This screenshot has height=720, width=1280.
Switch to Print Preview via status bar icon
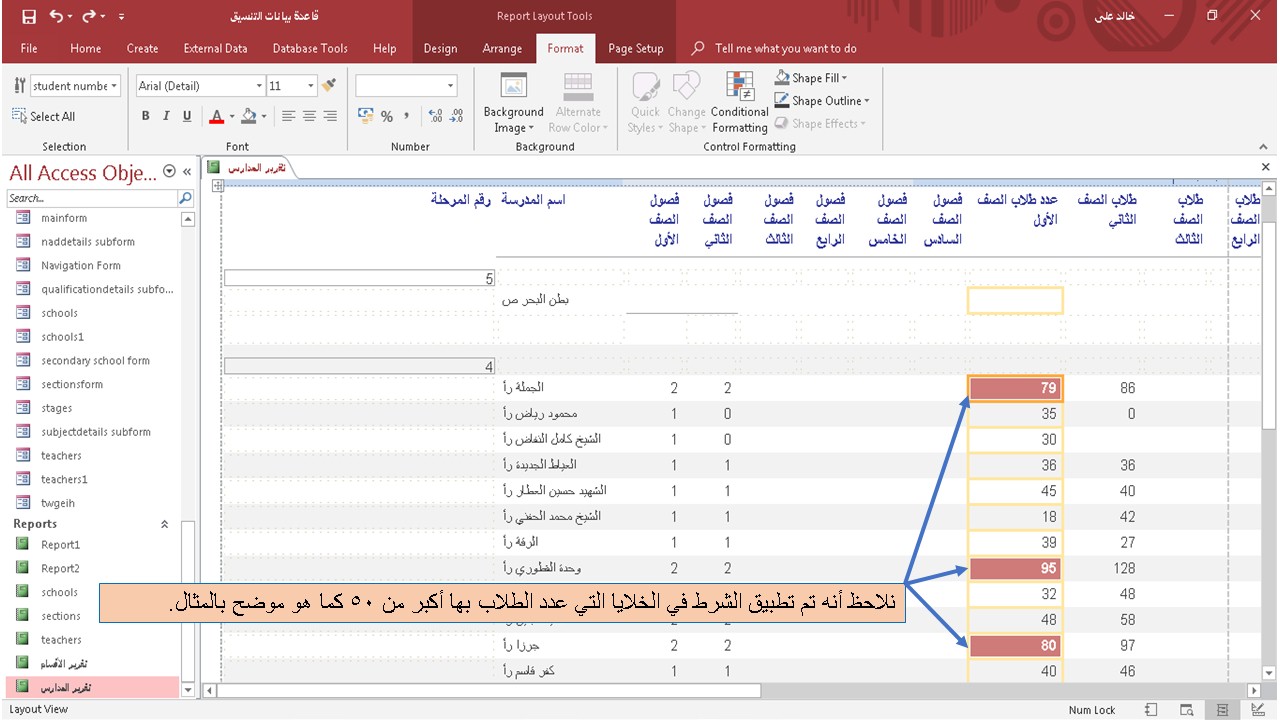click(1186, 709)
